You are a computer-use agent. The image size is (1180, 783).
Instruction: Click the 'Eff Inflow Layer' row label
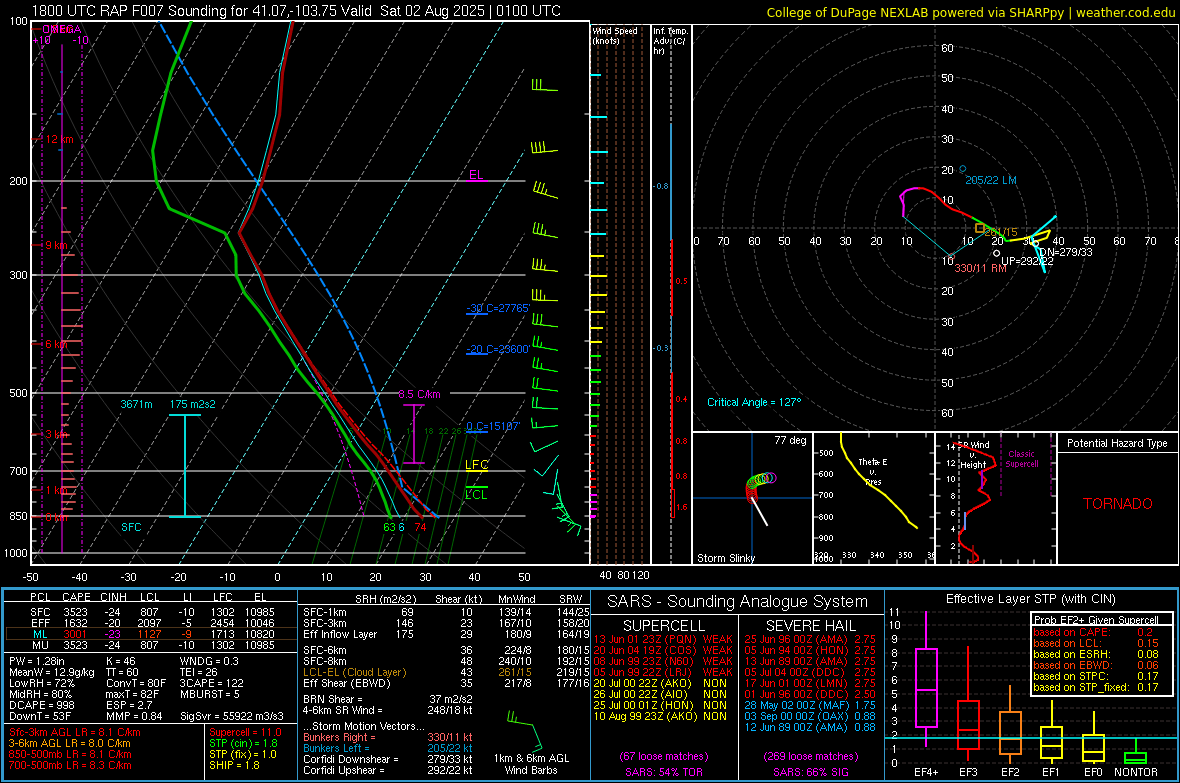pyautogui.click(x=339, y=634)
